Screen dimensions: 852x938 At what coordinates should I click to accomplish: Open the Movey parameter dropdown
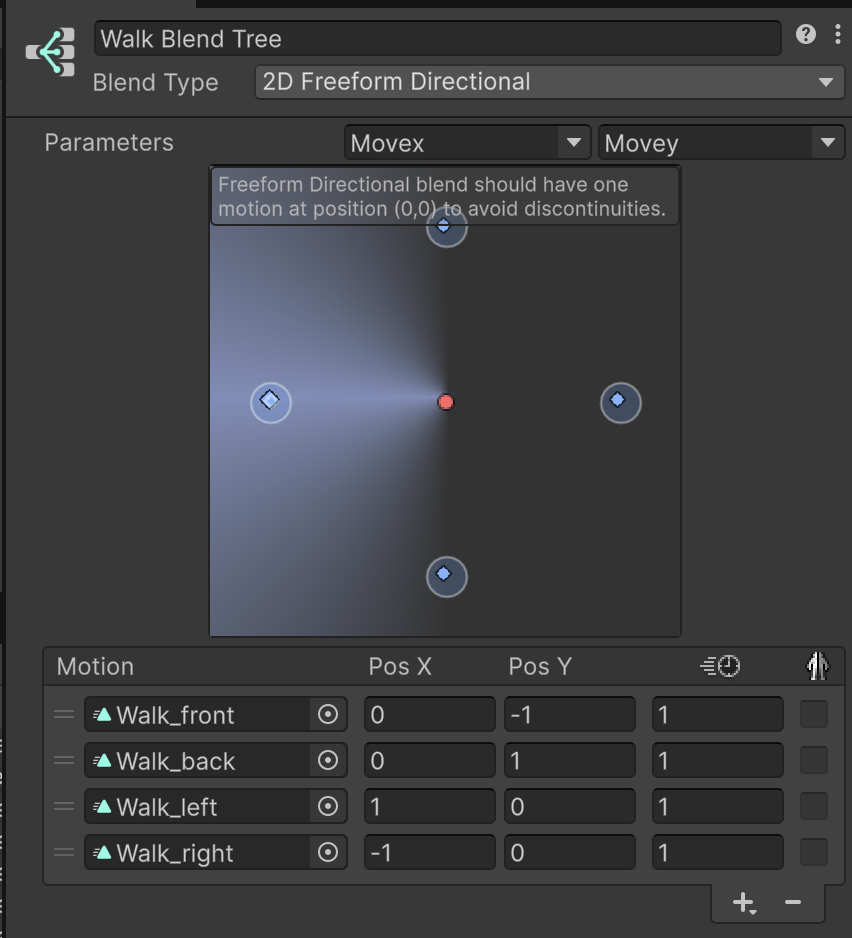coord(721,143)
